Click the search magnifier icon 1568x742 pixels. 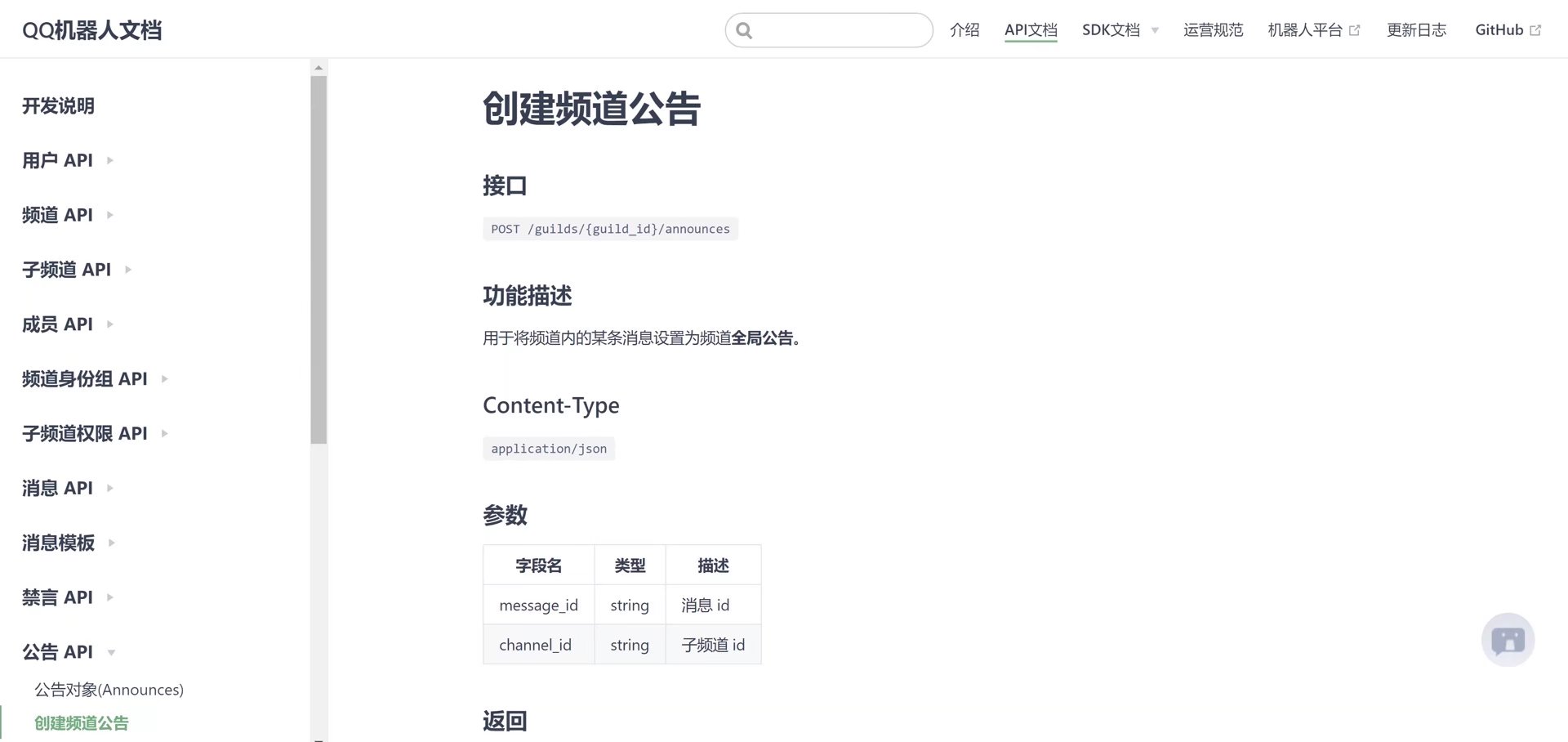[744, 29]
